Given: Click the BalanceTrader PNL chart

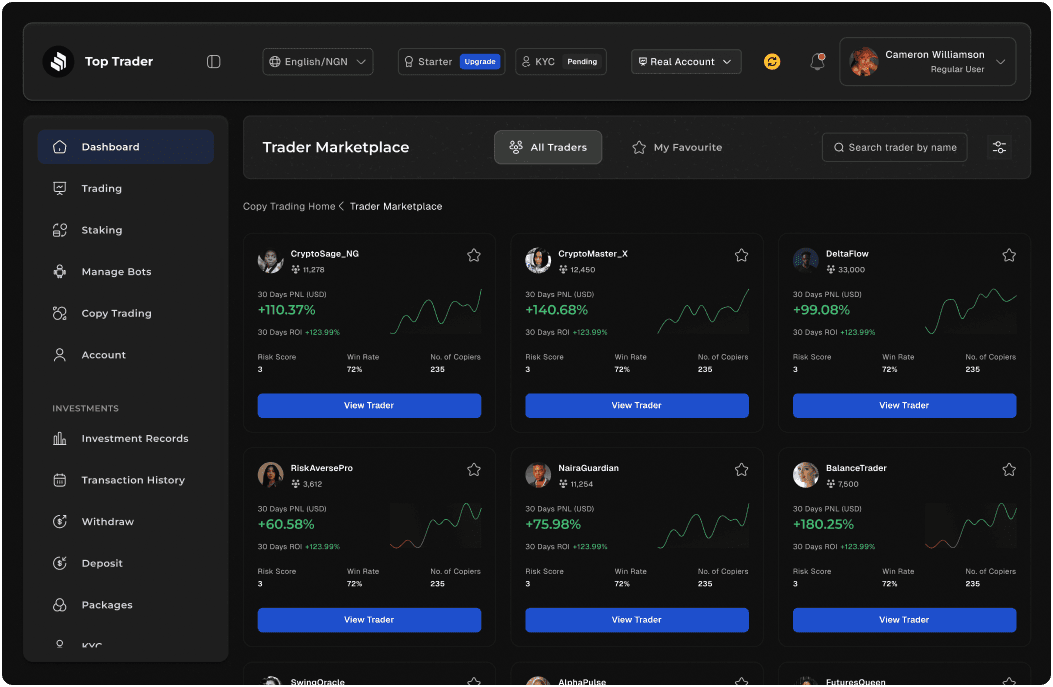Looking at the screenshot, I should [970, 526].
